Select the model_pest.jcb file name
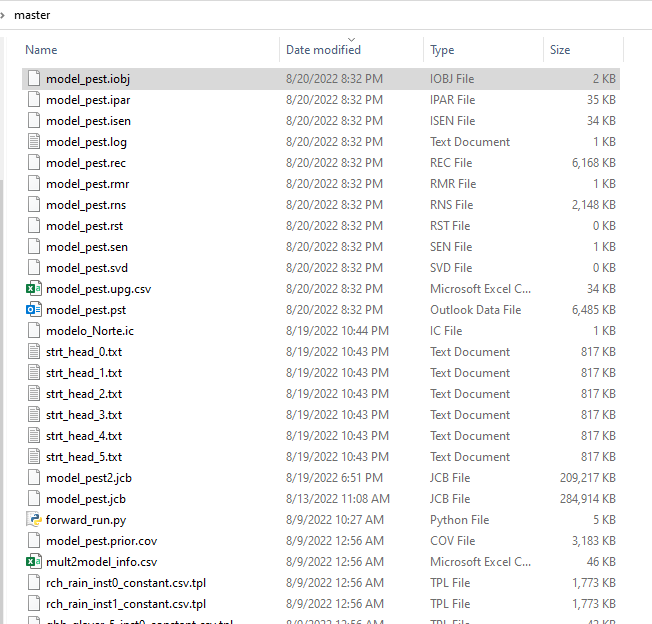The image size is (652, 624). pos(86,498)
